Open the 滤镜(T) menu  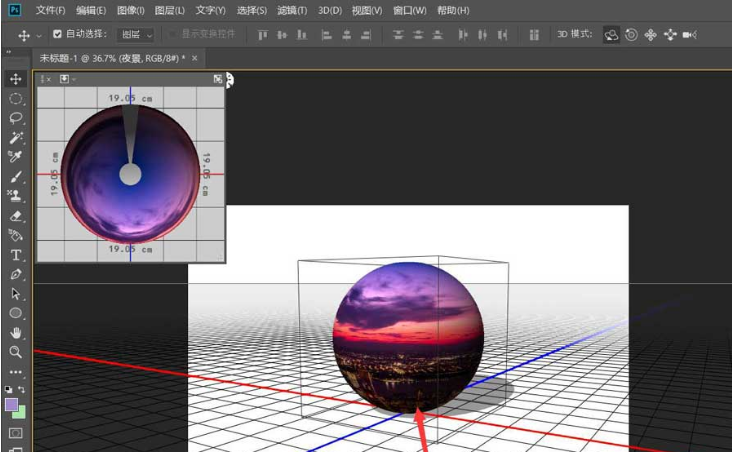(x=293, y=10)
